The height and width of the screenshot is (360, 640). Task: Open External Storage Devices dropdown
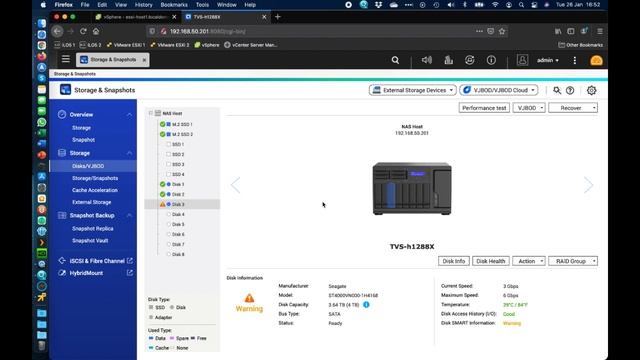412,90
